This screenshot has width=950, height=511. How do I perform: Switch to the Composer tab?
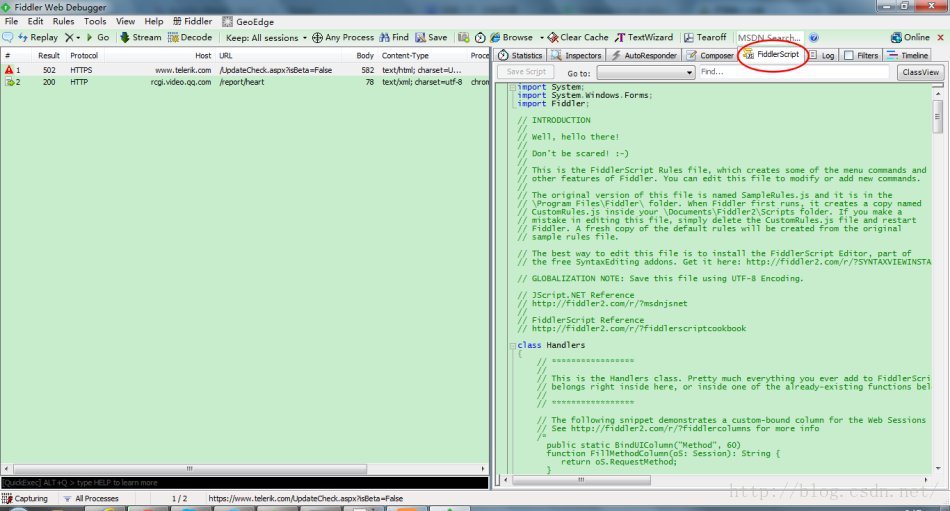pyautogui.click(x=709, y=55)
